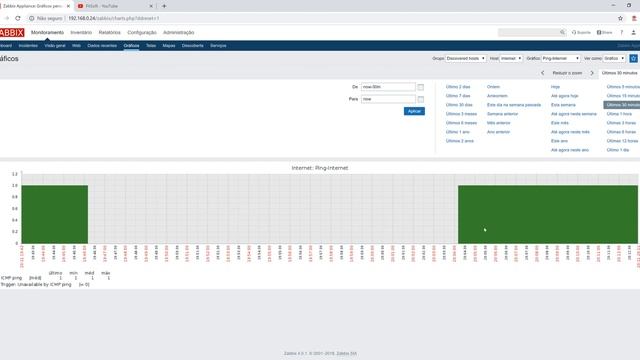The height and width of the screenshot is (360, 640).
Task: Open the Administração menu
Action: point(178,32)
